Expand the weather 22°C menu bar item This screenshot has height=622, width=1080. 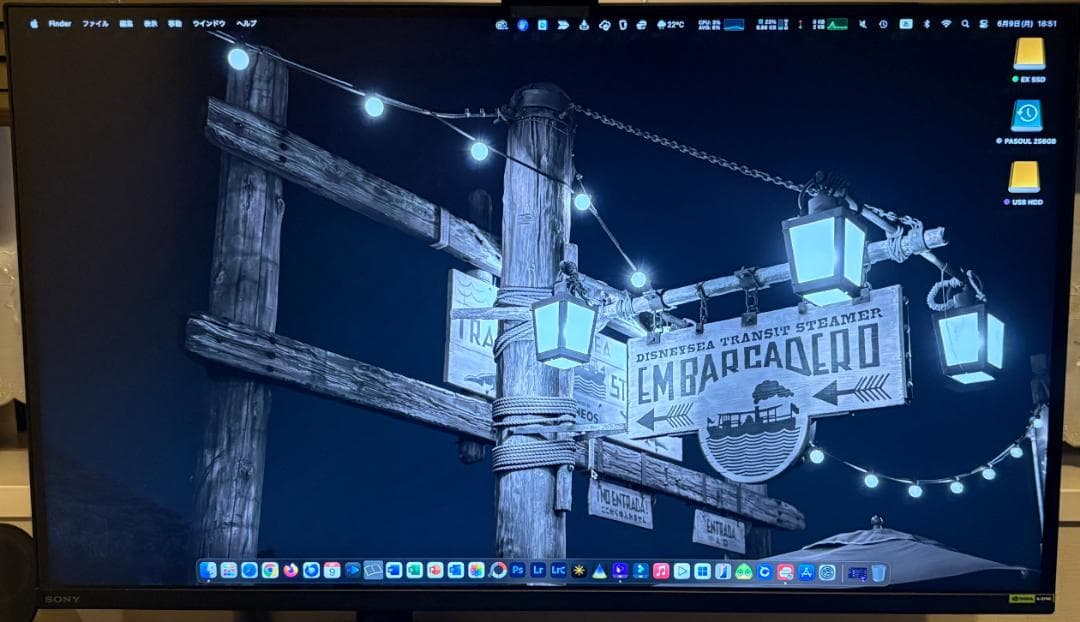point(671,20)
